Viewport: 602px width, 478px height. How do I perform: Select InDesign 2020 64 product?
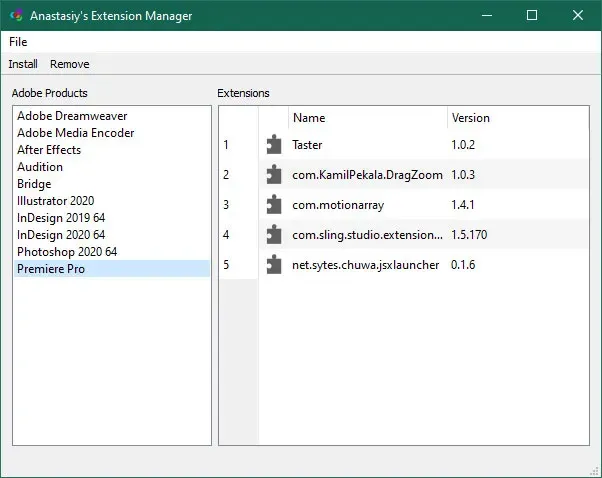(x=111, y=235)
